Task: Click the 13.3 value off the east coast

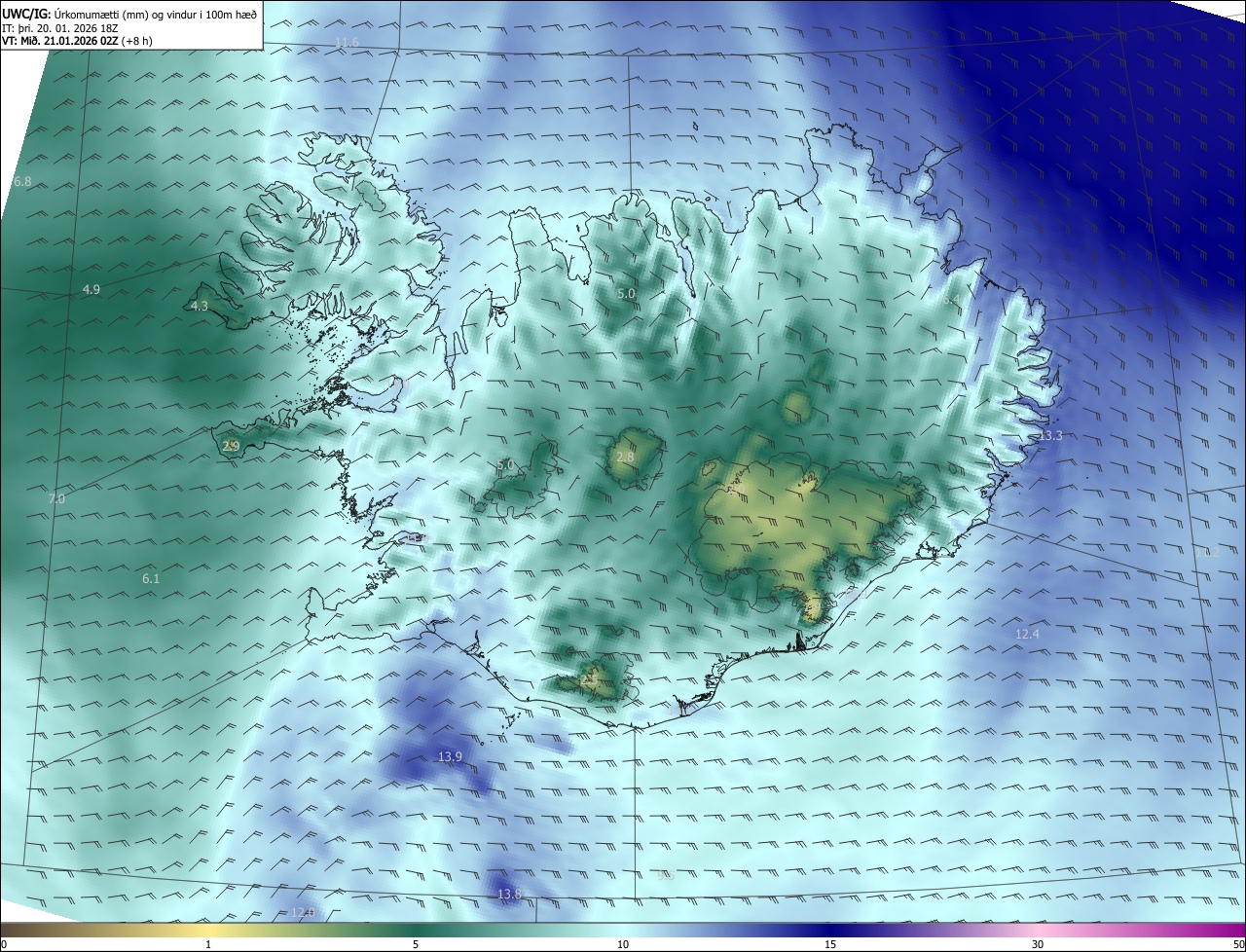Action: (1050, 436)
